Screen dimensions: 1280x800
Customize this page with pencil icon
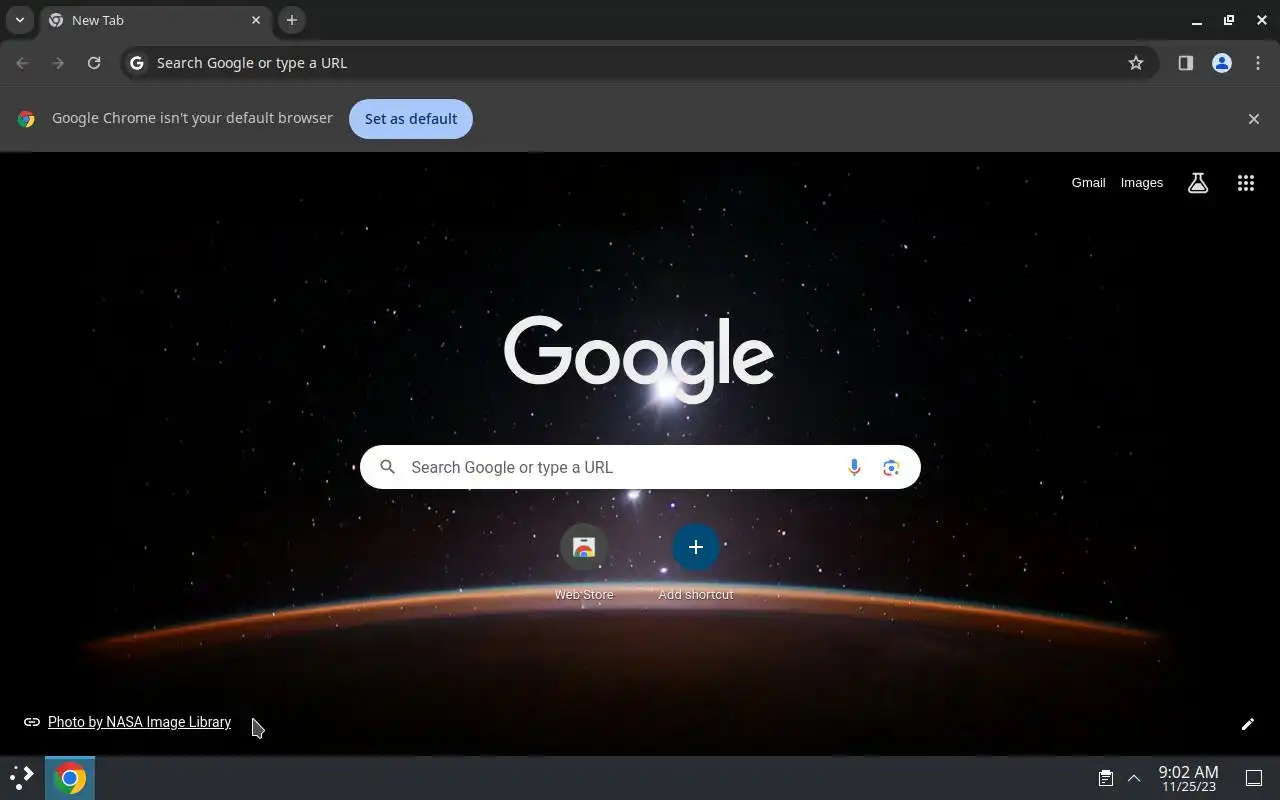click(1248, 724)
